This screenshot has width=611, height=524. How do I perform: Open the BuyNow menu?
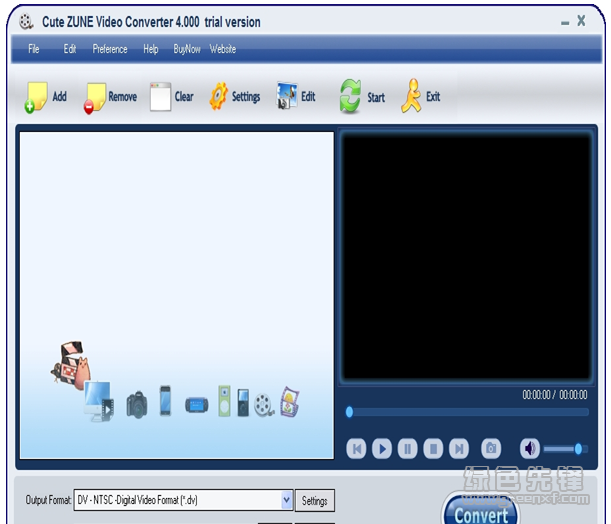(187, 49)
